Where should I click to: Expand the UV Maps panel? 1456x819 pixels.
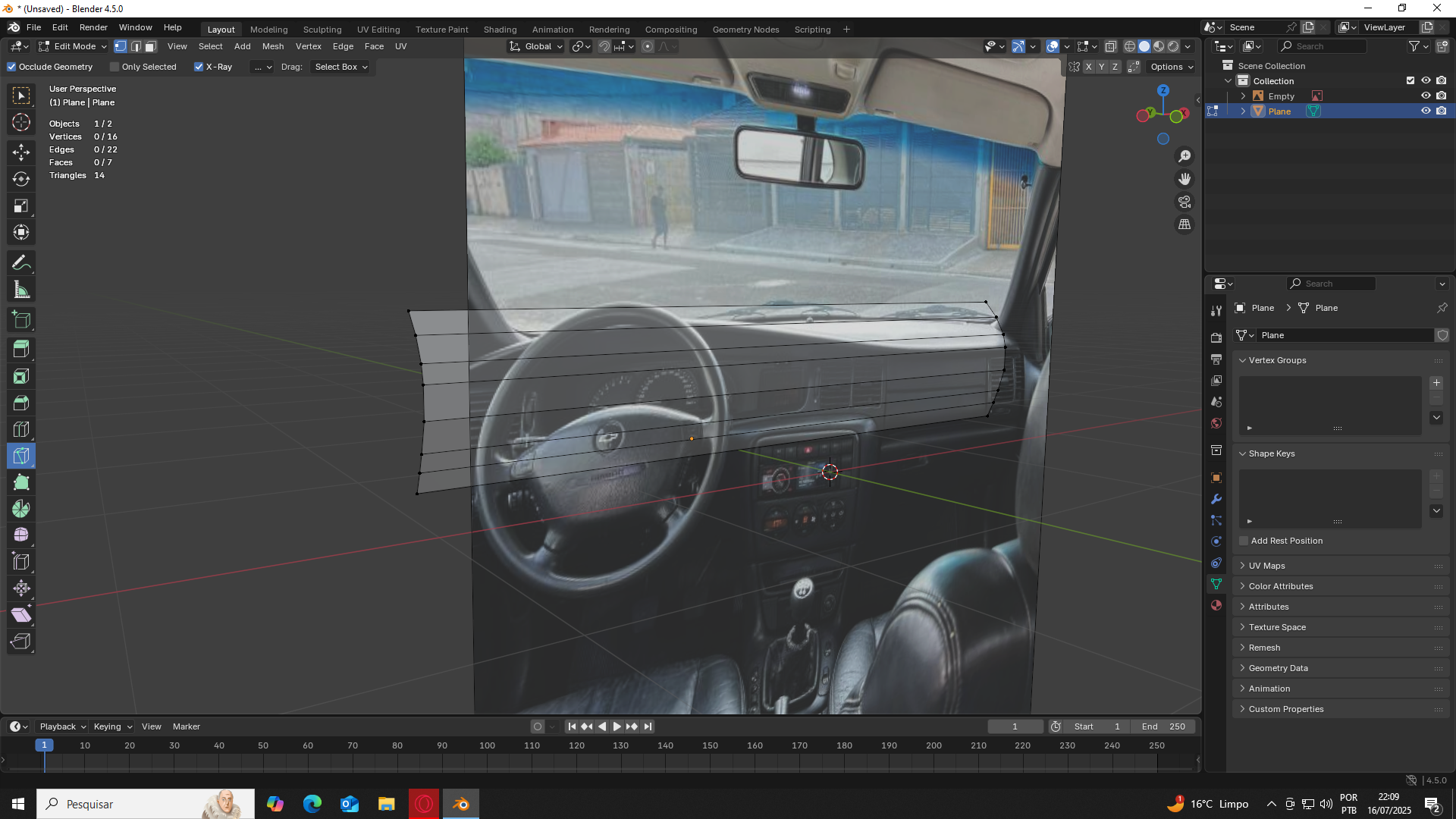[x=1266, y=566]
